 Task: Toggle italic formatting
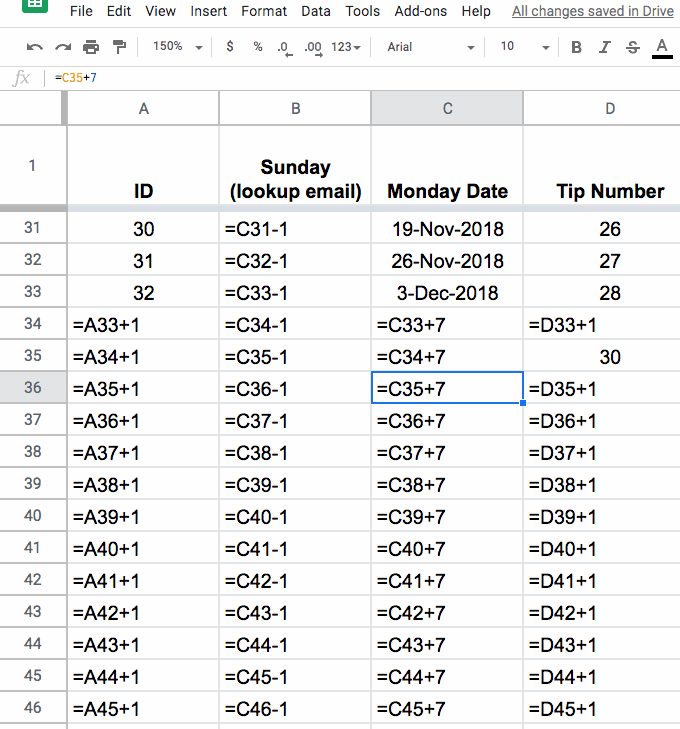(x=605, y=47)
